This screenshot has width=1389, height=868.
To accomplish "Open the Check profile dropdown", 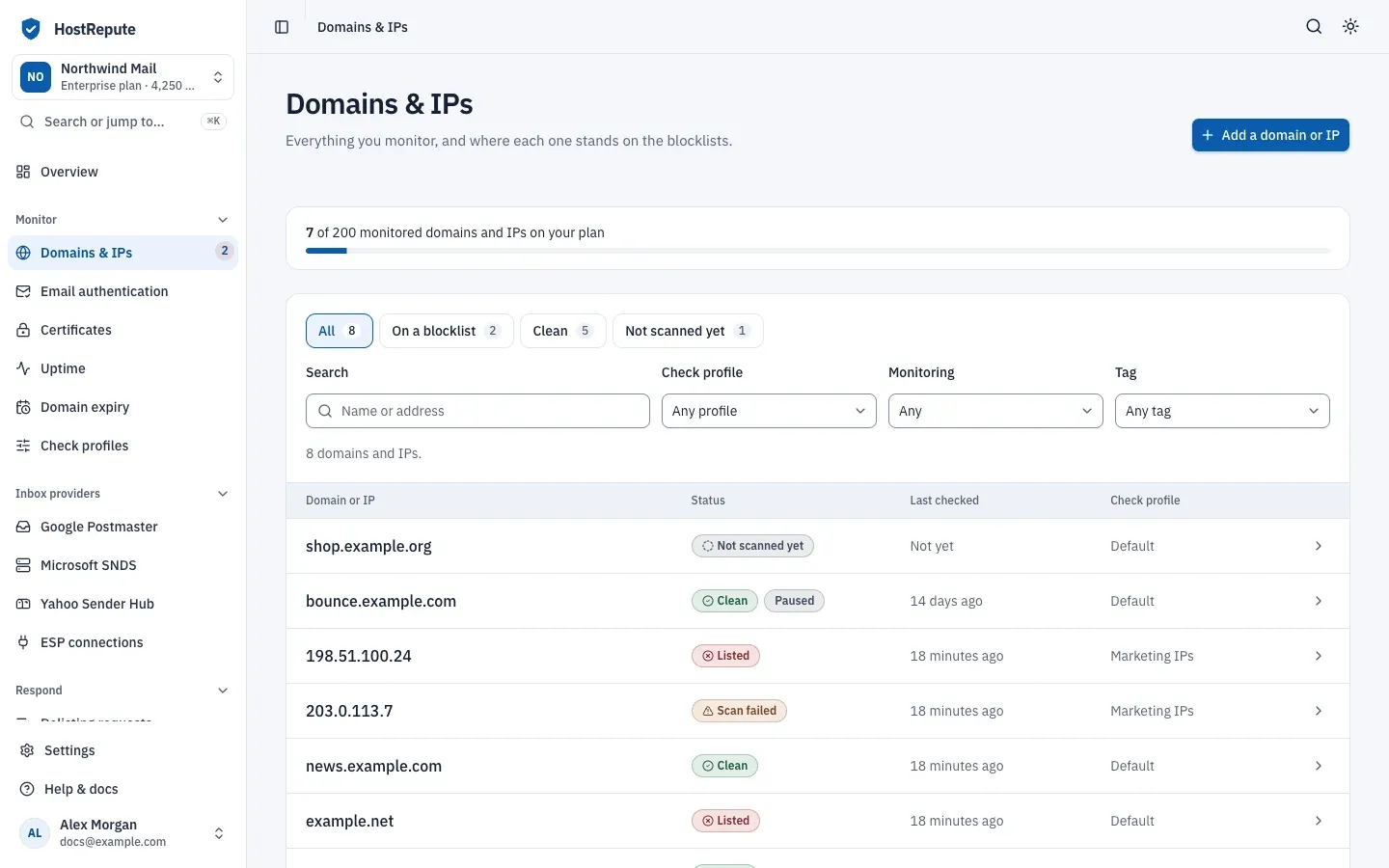I will click(769, 411).
